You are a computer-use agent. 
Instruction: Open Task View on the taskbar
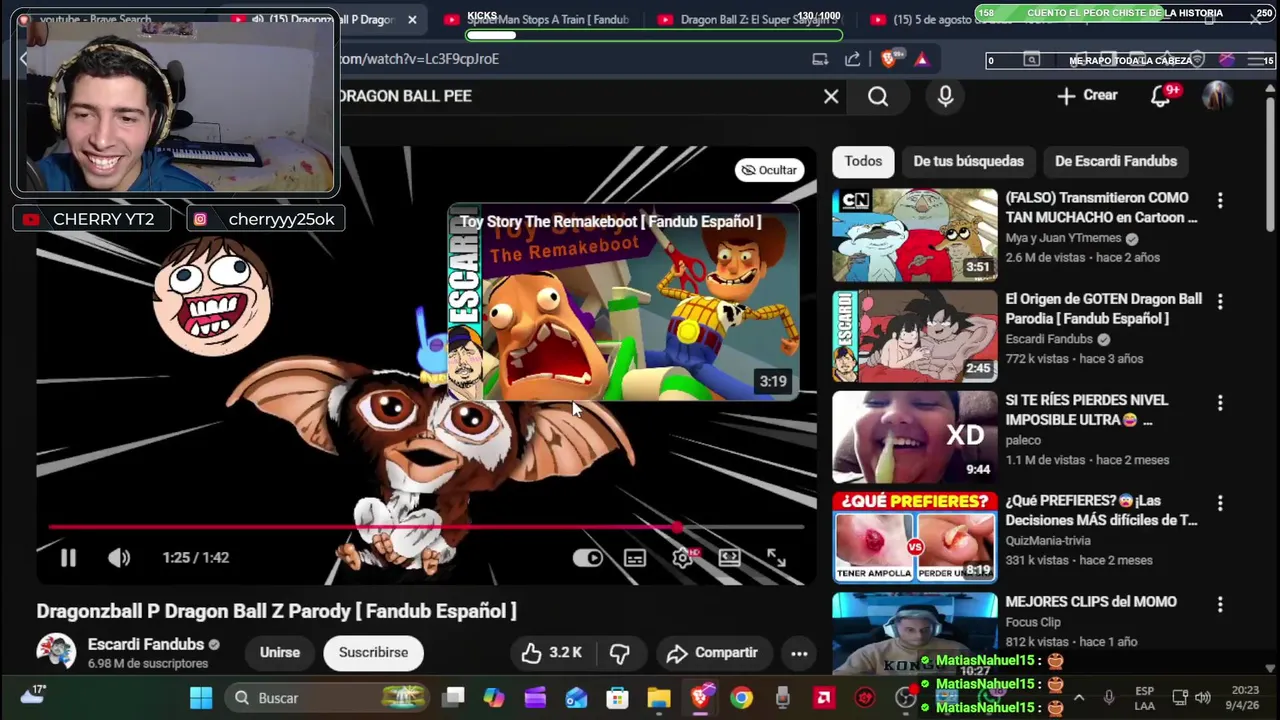[x=454, y=698]
